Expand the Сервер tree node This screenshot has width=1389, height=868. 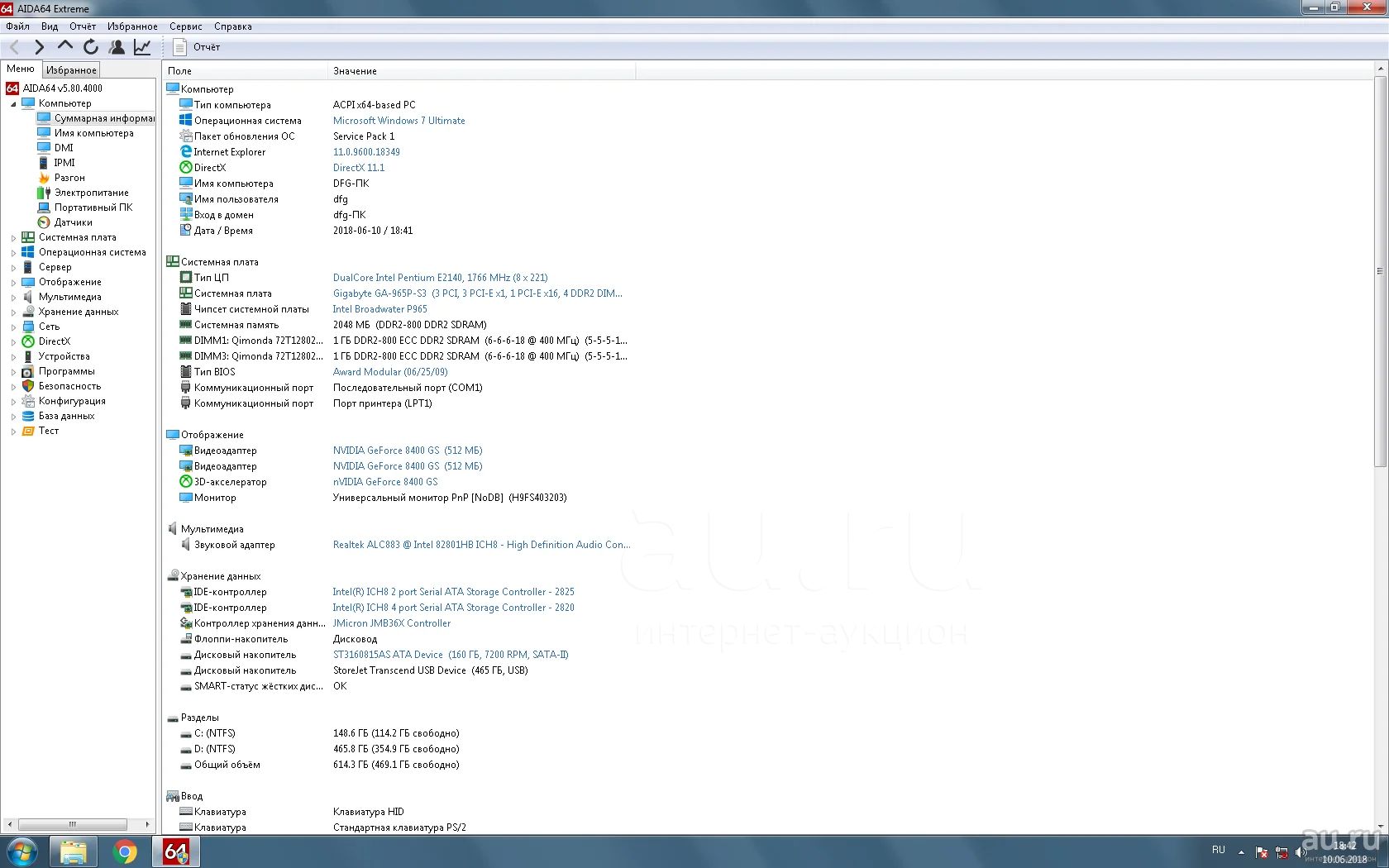click(13, 268)
